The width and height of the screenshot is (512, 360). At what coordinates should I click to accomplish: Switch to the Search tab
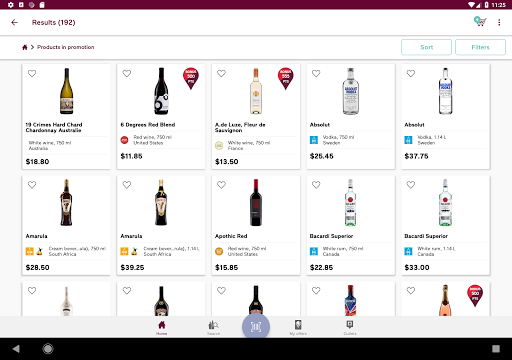(x=213, y=328)
